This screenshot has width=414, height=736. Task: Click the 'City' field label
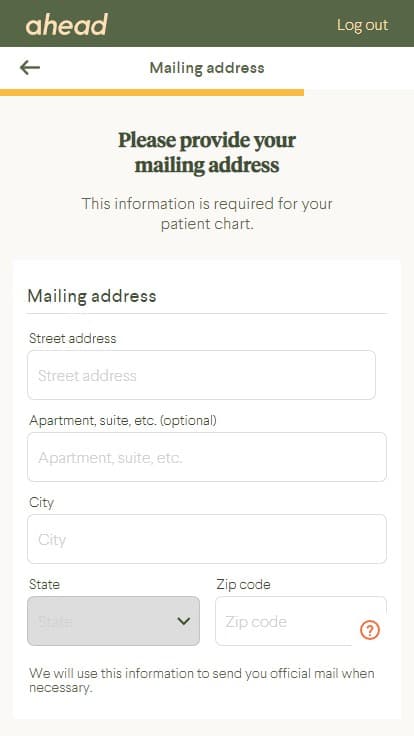pos(41,503)
